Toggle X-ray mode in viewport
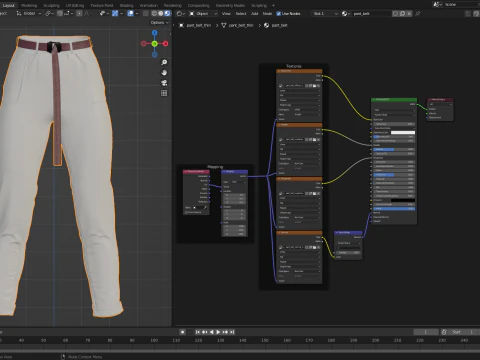480x360 pixels. 146,13
